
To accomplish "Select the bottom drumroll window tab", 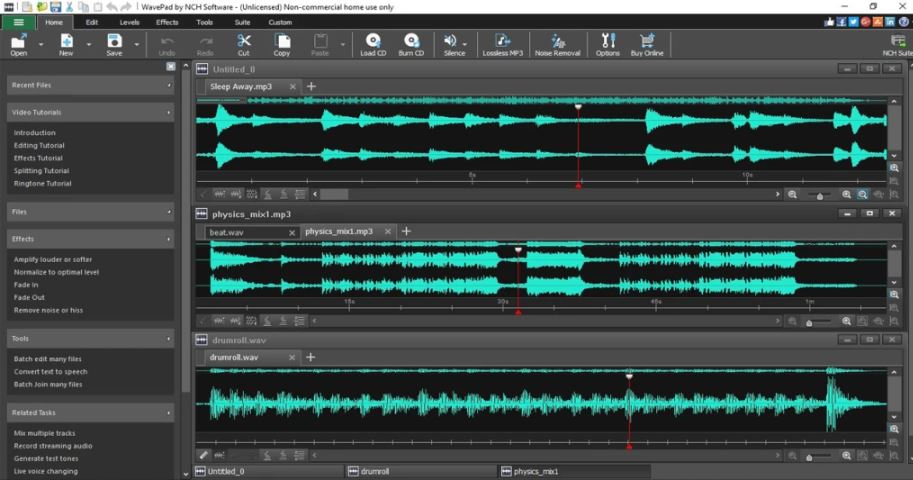I will (420, 471).
